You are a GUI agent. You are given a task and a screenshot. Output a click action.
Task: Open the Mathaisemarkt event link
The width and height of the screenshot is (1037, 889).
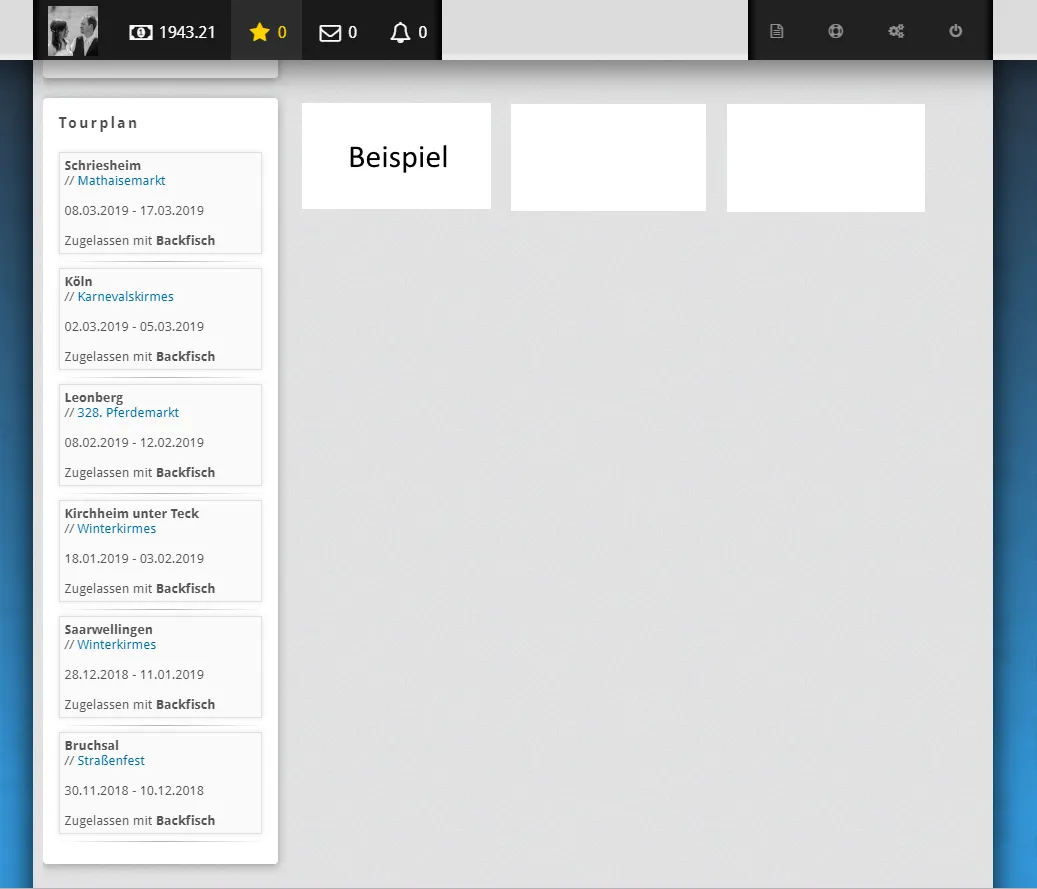coord(121,181)
